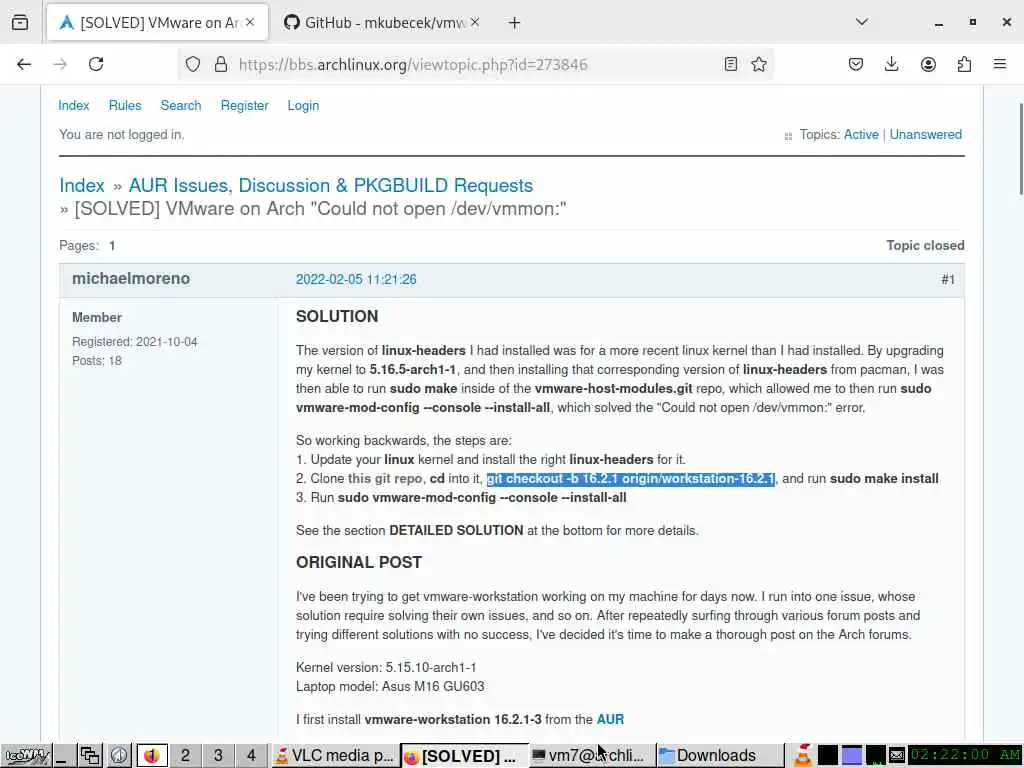The image size is (1024, 768).
Task: Switch to workspace 3
Action: click(218, 756)
